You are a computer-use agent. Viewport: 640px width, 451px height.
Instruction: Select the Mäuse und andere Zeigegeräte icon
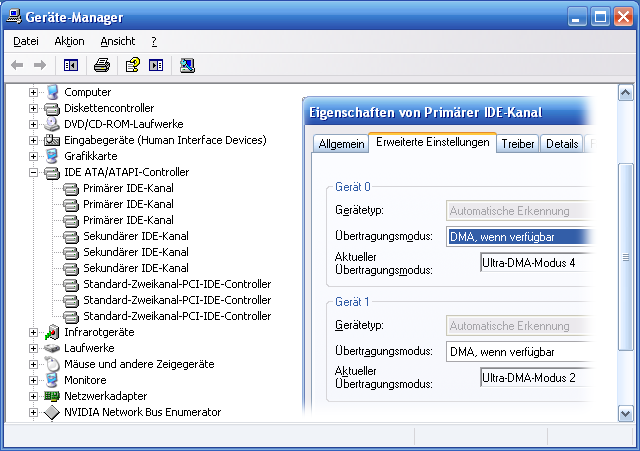52,364
